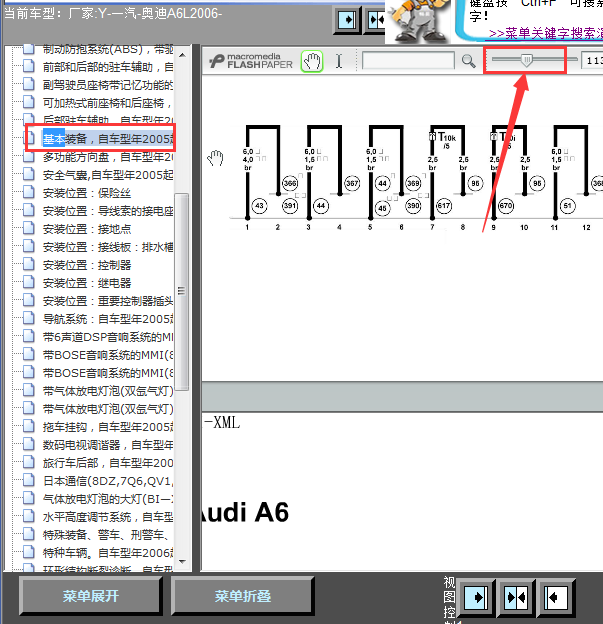Click the 菜单展开 button

91,596
